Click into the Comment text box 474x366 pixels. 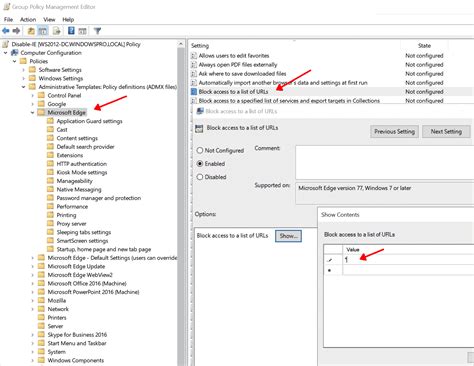pyautogui.click(x=385, y=162)
